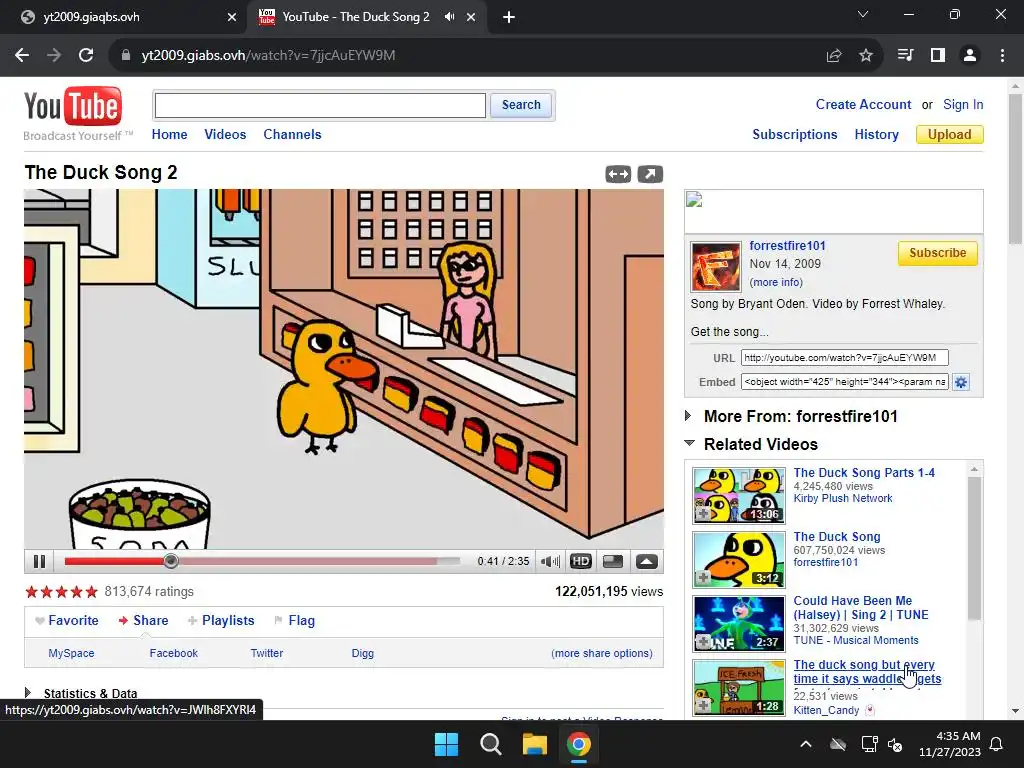Click (more share options) link
This screenshot has height=768, width=1024.
click(601, 653)
